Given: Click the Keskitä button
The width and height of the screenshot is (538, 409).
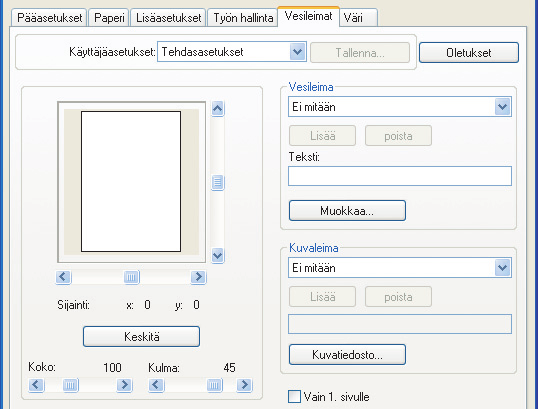Looking at the screenshot, I should (x=141, y=336).
